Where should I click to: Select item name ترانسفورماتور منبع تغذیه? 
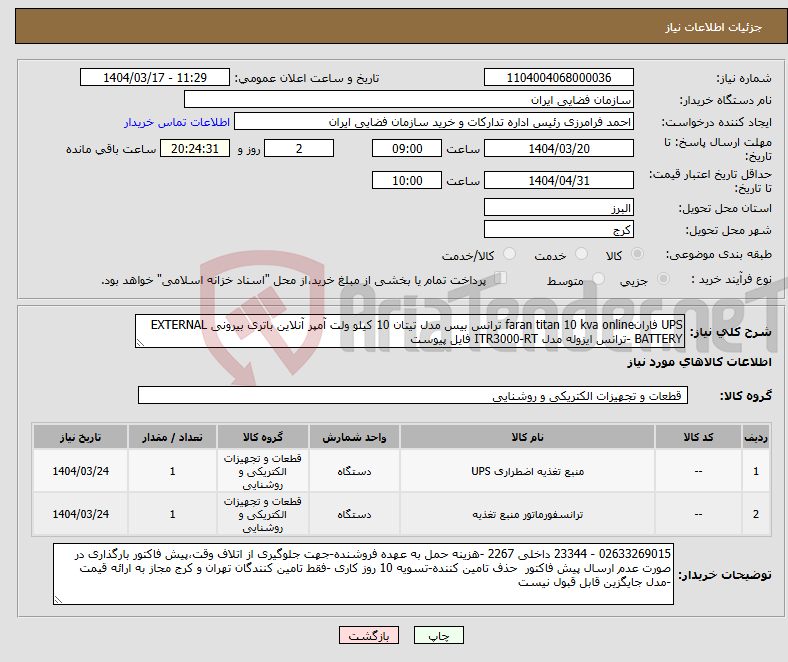pyautogui.click(x=527, y=514)
